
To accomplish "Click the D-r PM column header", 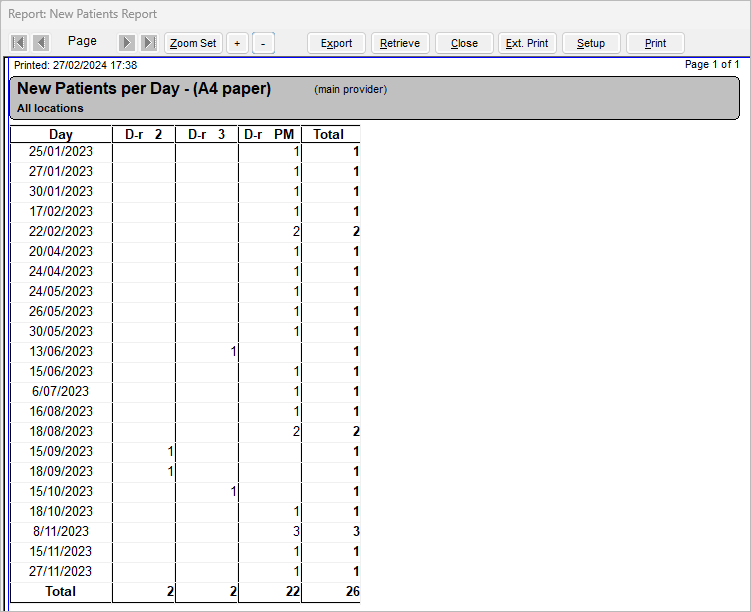I will 269,135.
